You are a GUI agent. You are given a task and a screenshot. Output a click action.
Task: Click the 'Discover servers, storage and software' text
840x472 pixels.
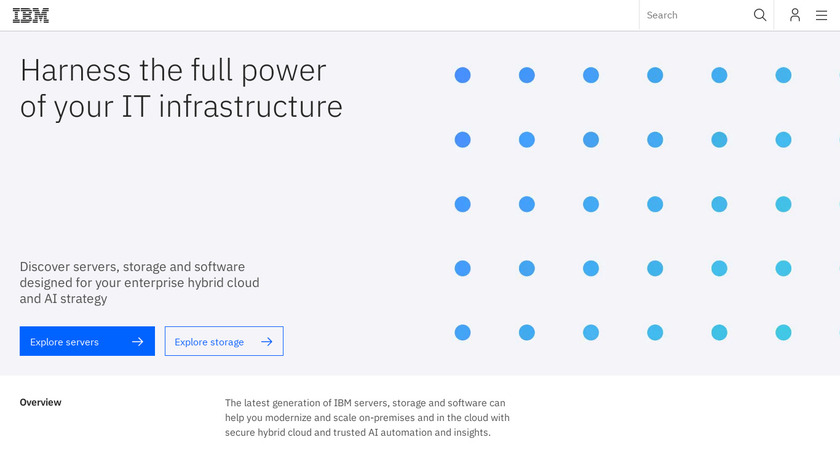point(139,282)
